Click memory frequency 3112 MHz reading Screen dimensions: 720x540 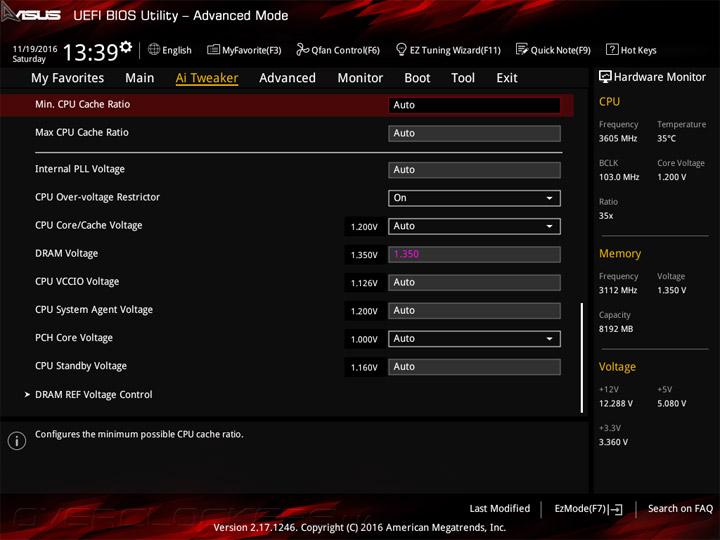[x=618, y=290]
